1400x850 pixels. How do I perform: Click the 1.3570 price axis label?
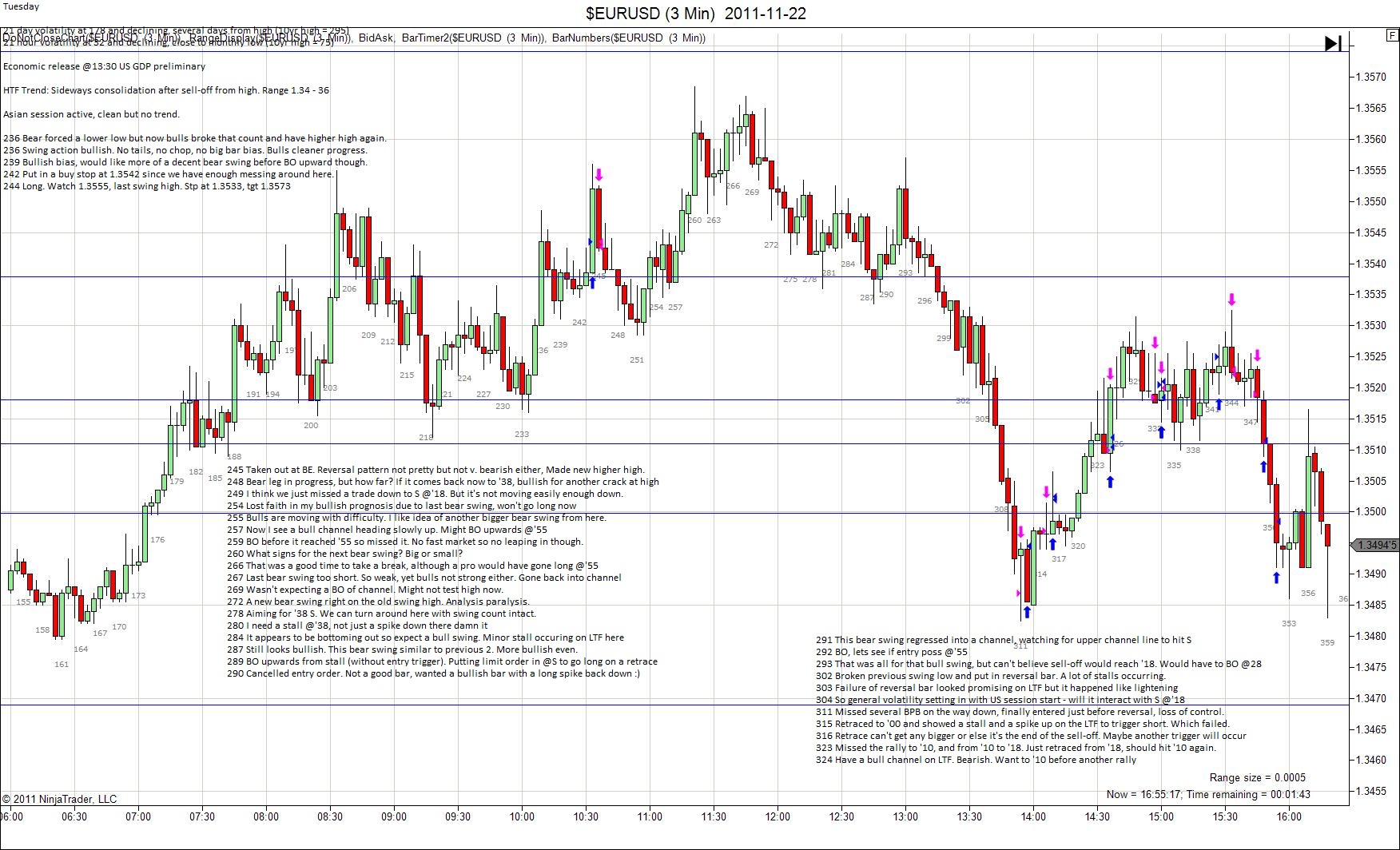[x=1371, y=77]
